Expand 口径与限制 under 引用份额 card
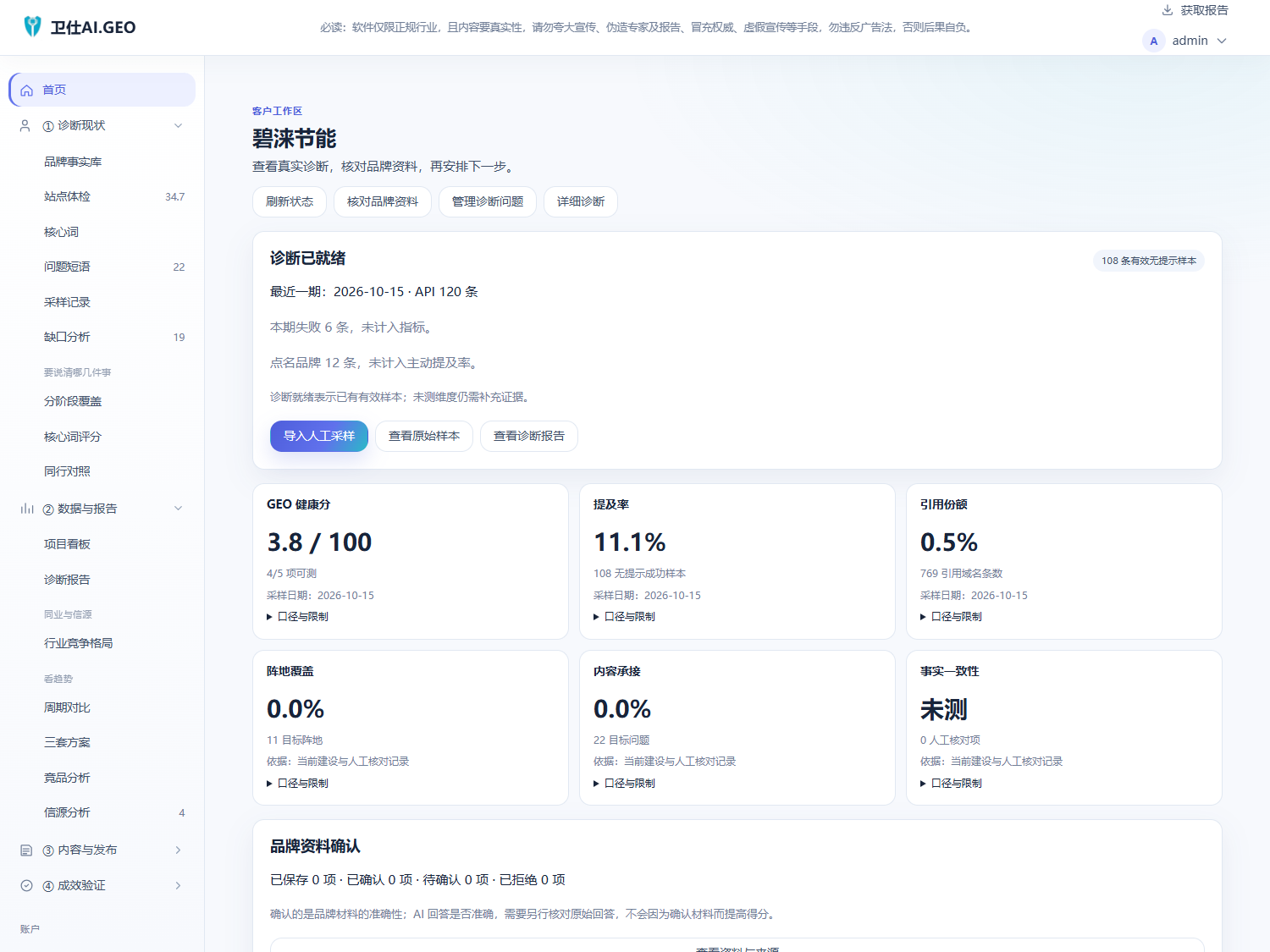 tap(952, 617)
